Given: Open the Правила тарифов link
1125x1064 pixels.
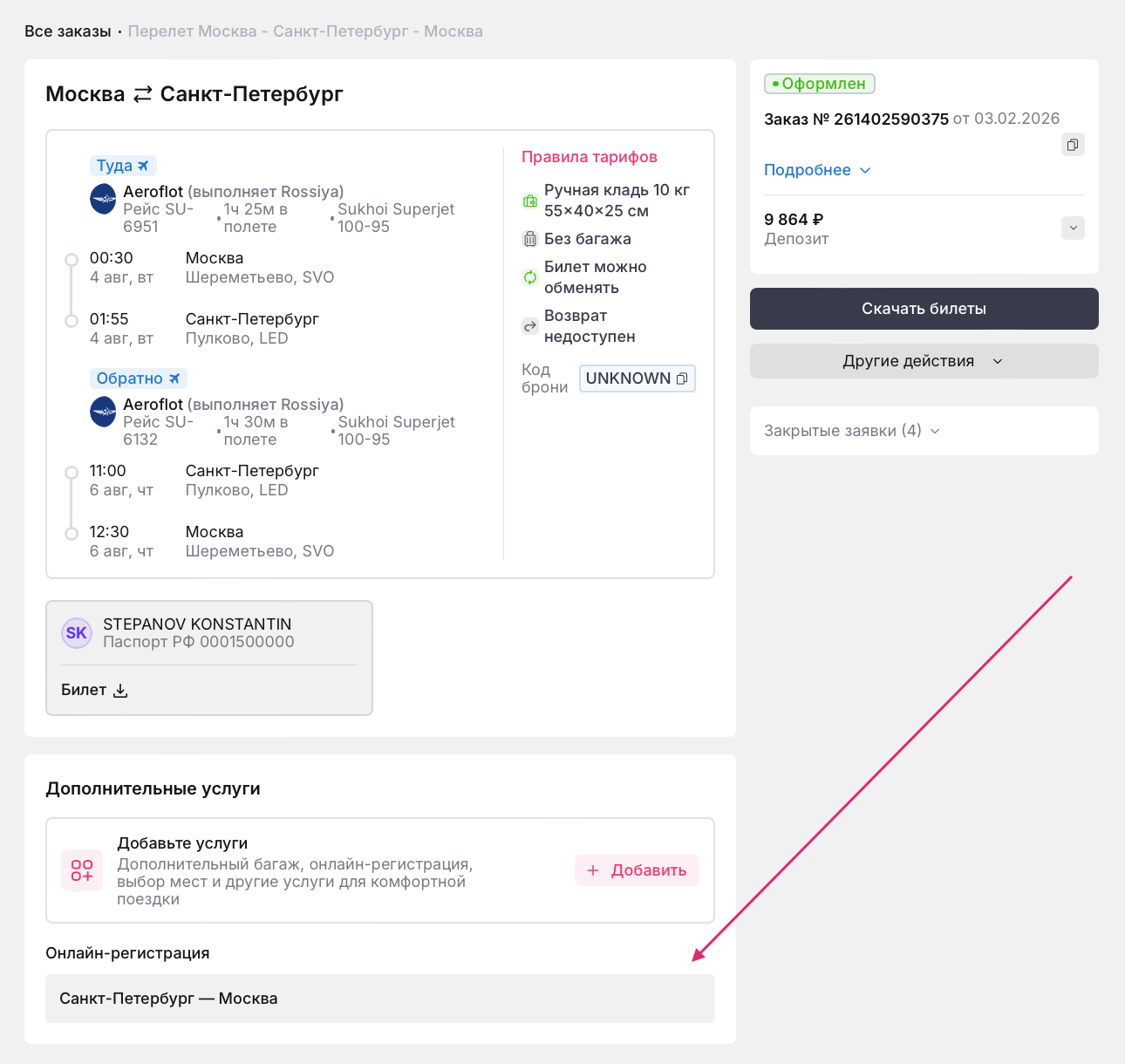Looking at the screenshot, I should [x=590, y=157].
